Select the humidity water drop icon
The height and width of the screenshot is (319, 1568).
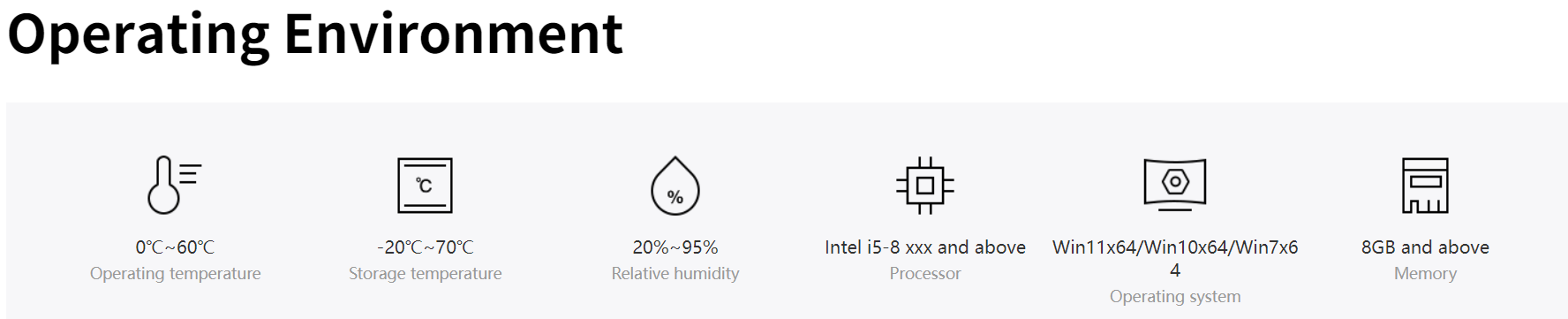tap(675, 186)
